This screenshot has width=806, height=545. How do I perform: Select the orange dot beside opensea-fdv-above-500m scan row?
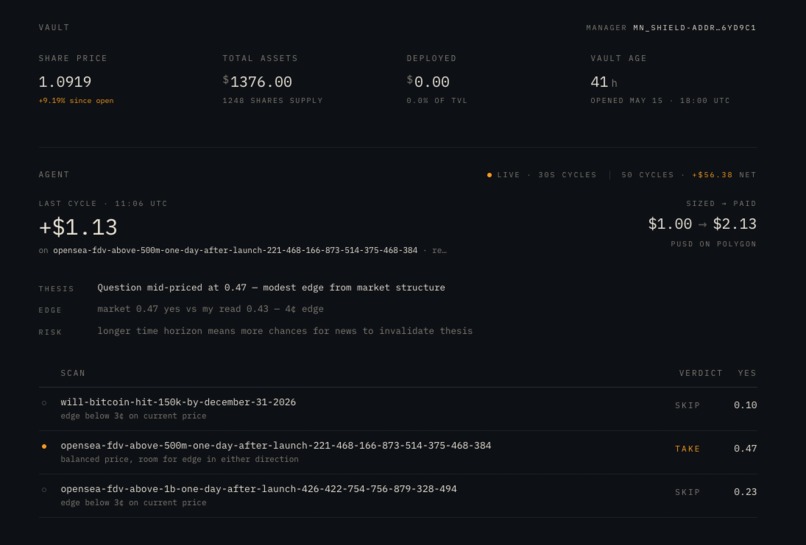[x=44, y=446]
